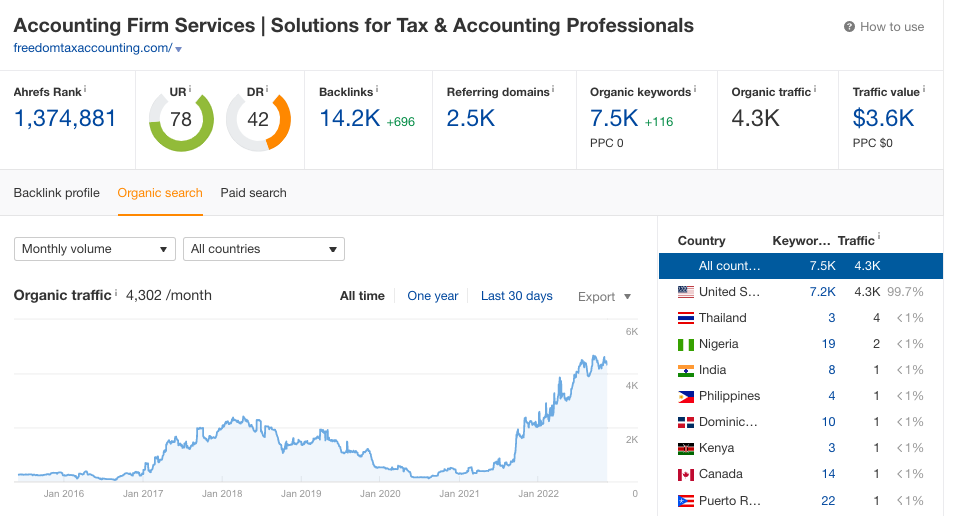Screen dimensions: 953x516
Task: Expand the Export menu
Action: pos(604,297)
